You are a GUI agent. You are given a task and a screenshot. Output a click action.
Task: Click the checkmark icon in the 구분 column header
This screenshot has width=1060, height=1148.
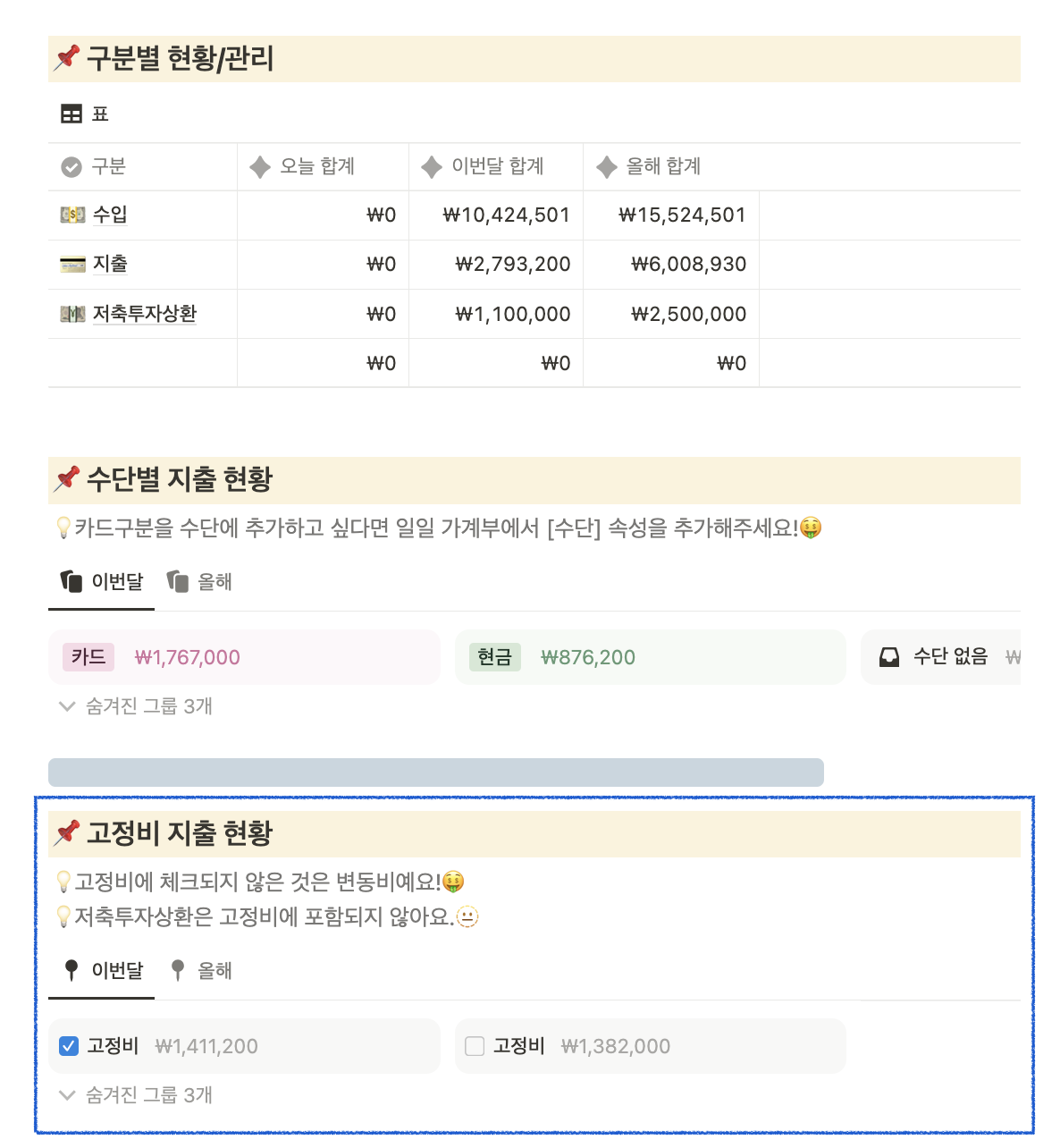[x=72, y=166]
